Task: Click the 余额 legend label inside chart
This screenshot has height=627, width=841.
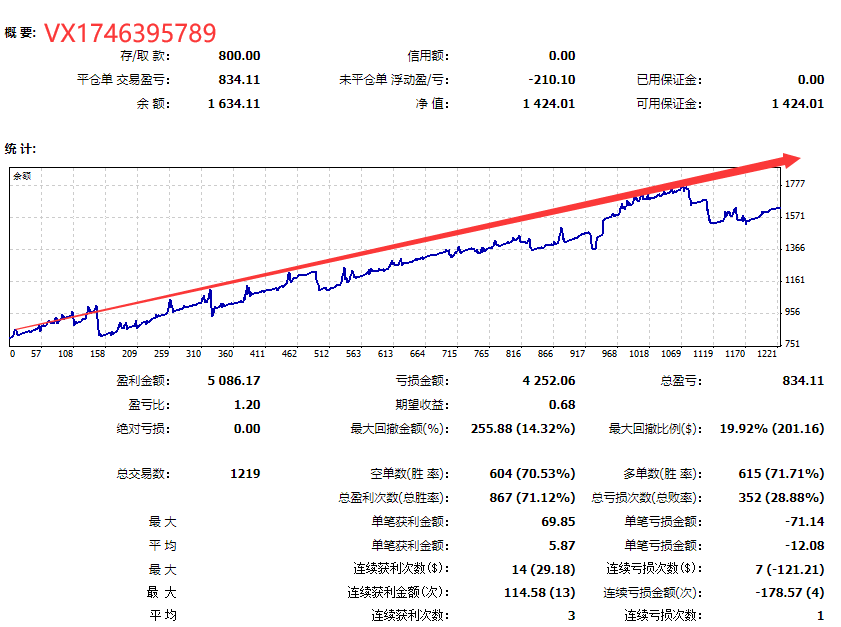Action: click(x=22, y=176)
